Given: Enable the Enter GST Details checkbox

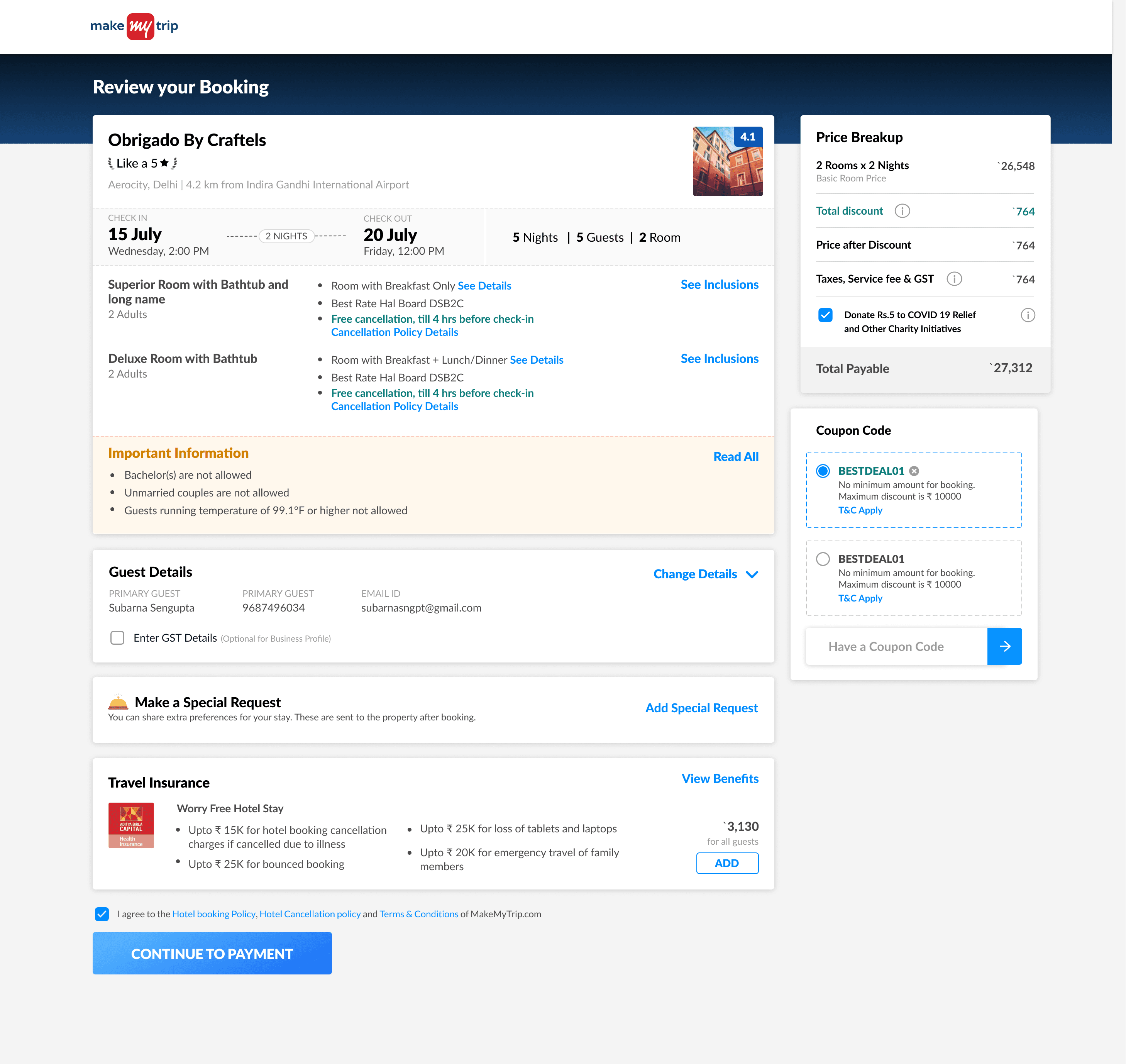Looking at the screenshot, I should (117, 637).
